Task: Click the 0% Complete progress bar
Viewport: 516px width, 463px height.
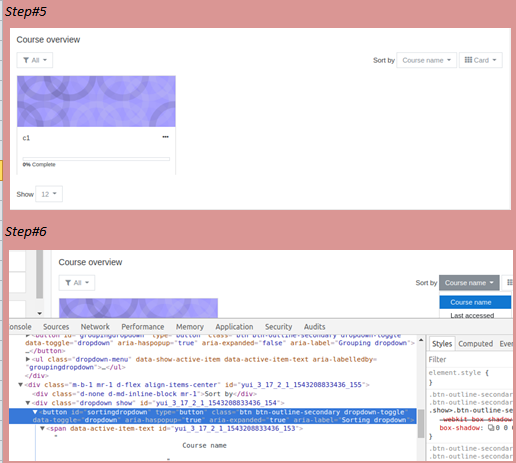Action: coord(96,159)
